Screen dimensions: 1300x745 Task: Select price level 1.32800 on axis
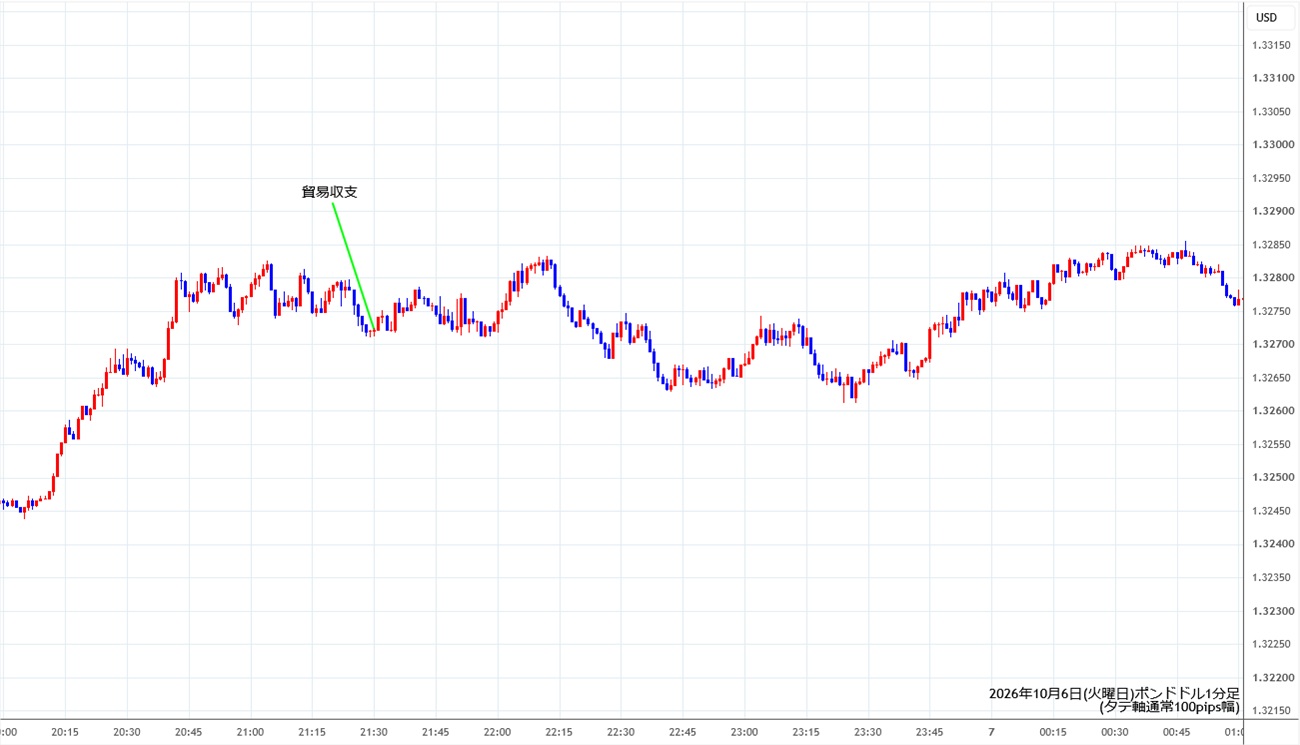pos(1271,278)
